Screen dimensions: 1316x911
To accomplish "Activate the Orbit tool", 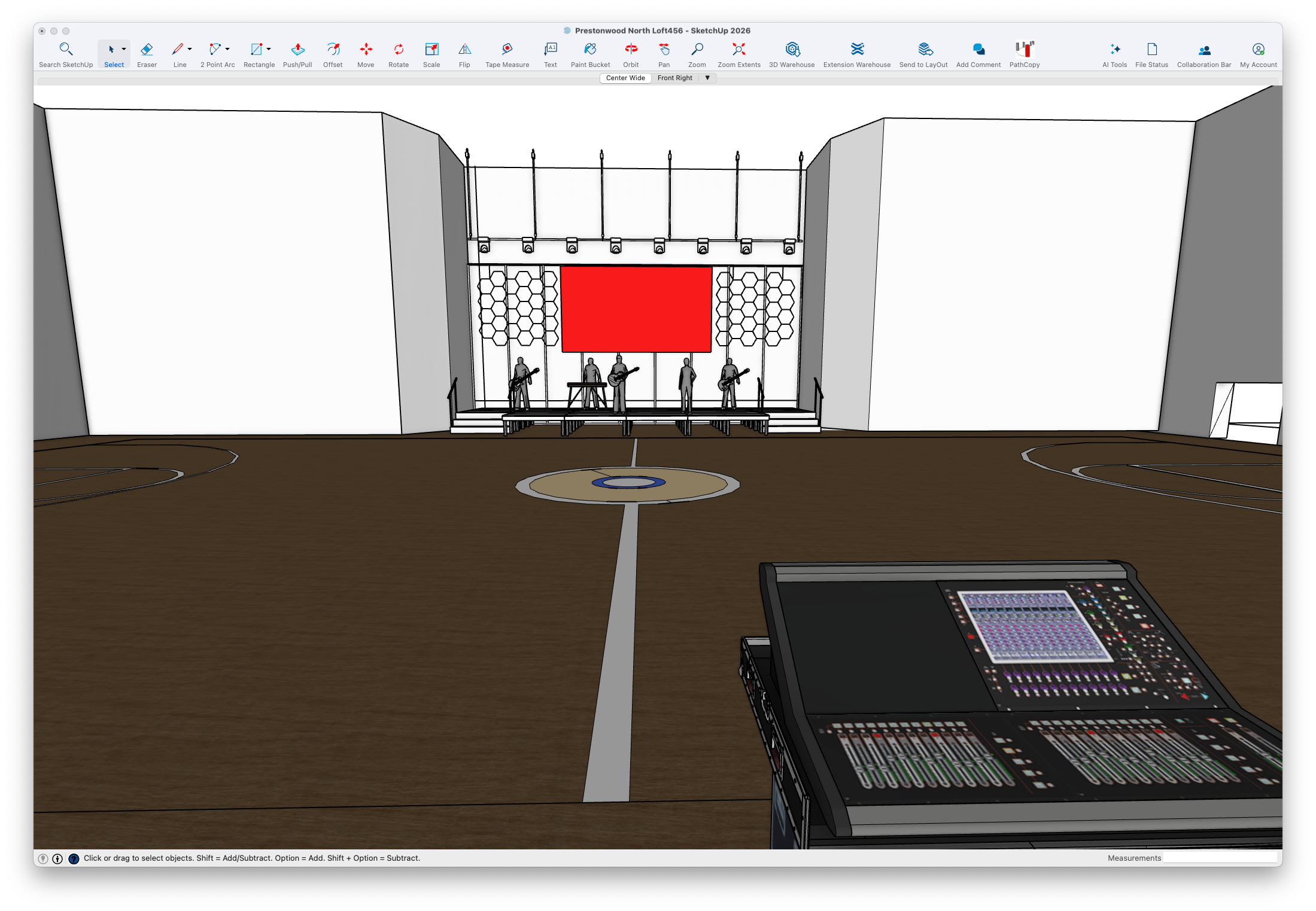I will pyautogui.click(x=631, y=54).
